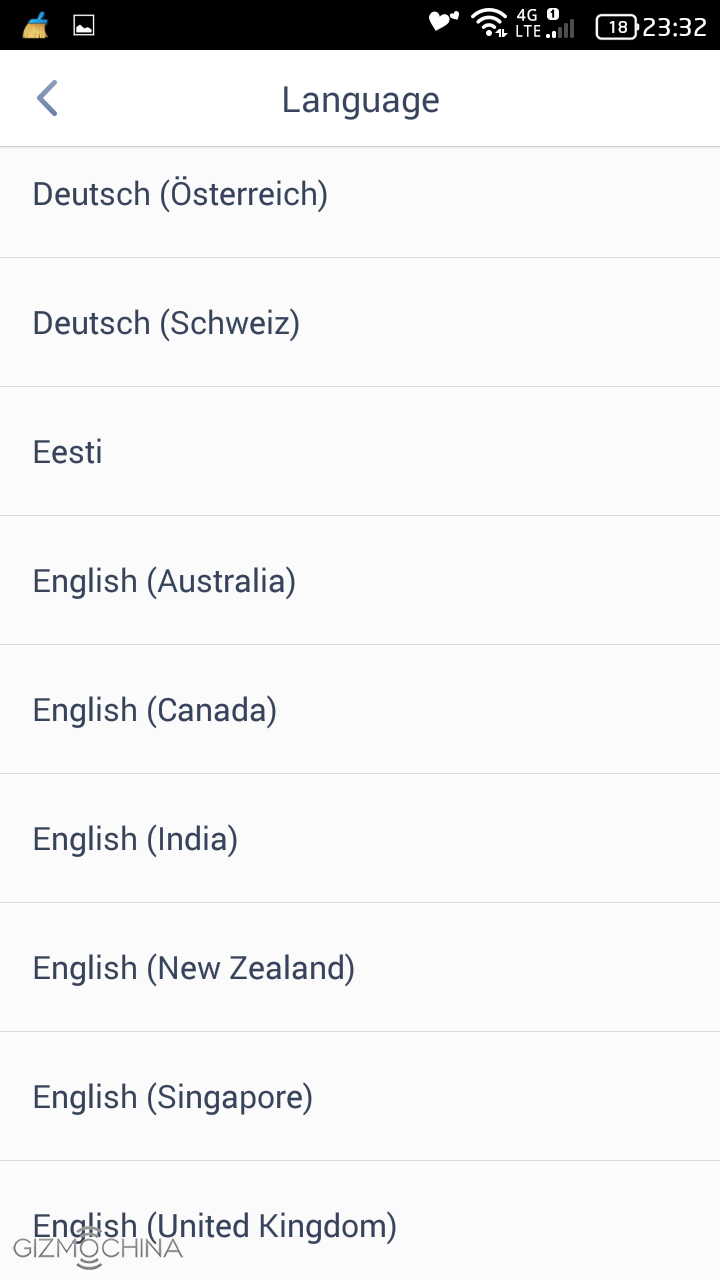
Task: Tap the GizmoChina watermark logo
Action: coord(97,1249)
